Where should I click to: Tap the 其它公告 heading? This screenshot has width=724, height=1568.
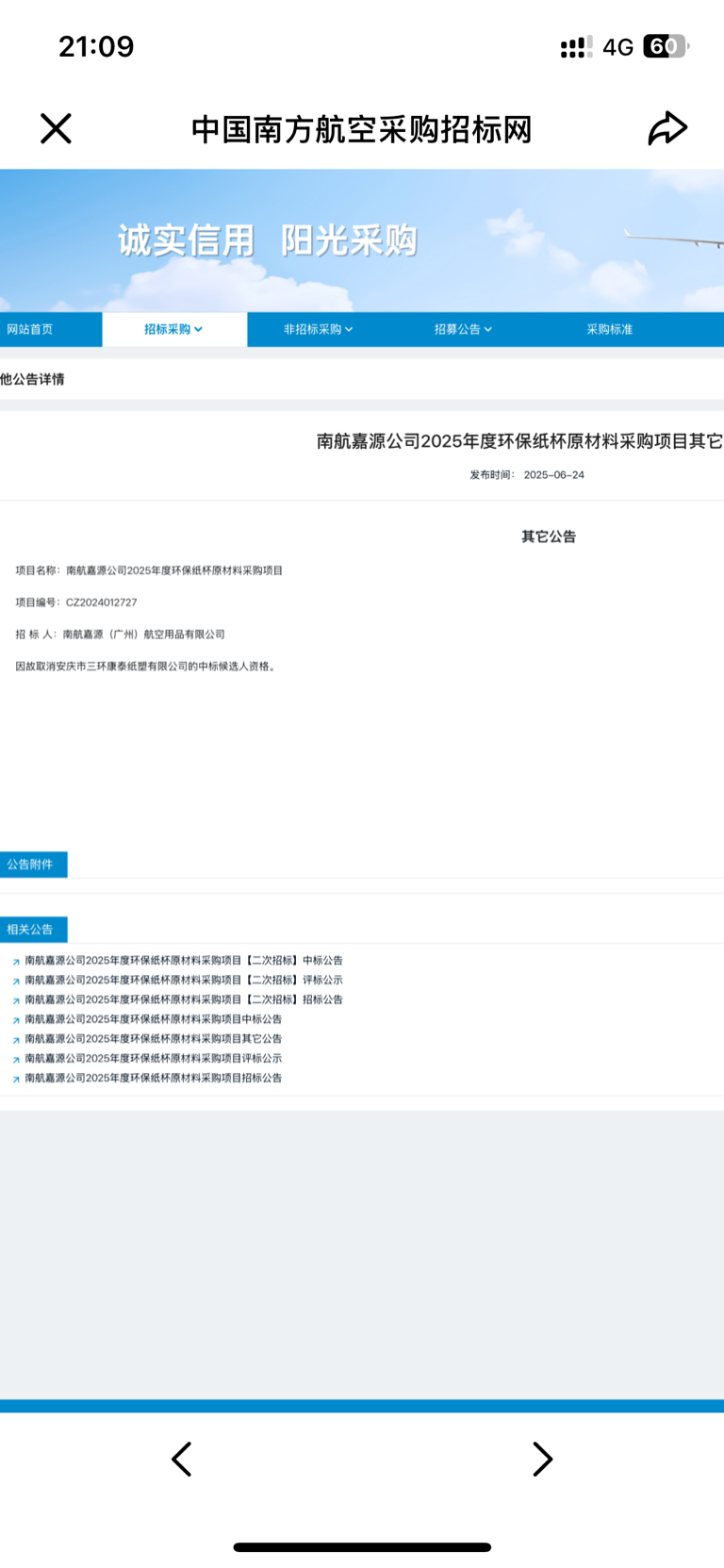click(x=549, y=536)
